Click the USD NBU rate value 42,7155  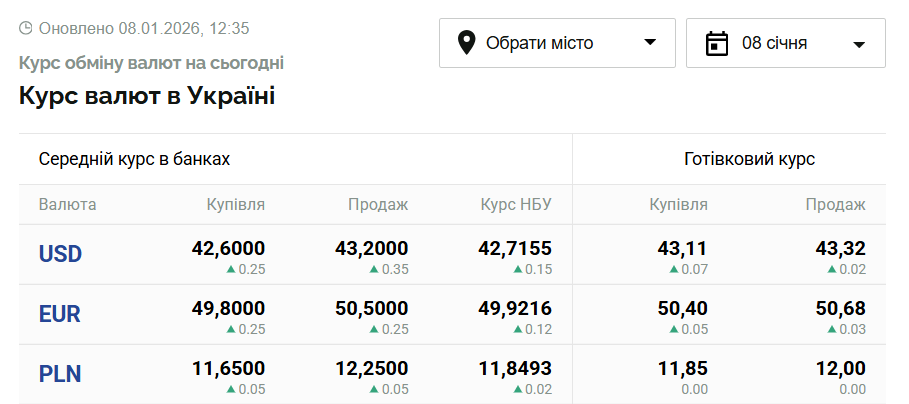tap(515, 248)
